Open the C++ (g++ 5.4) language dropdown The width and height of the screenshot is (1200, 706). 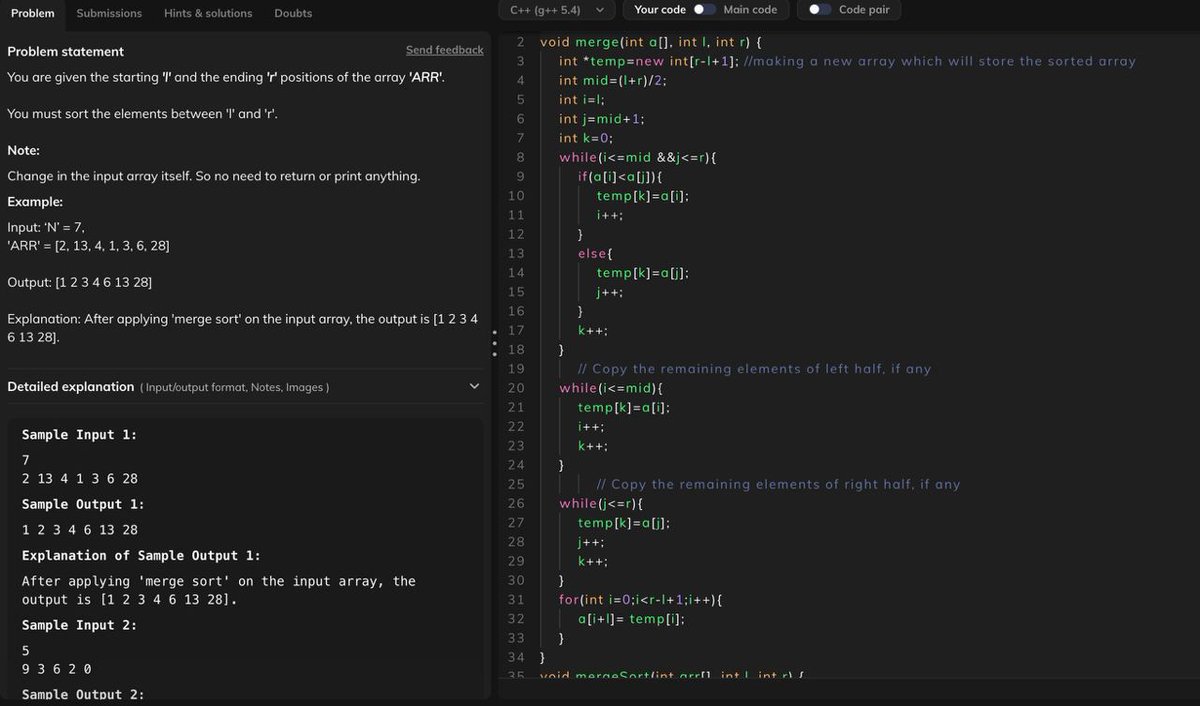557,10
